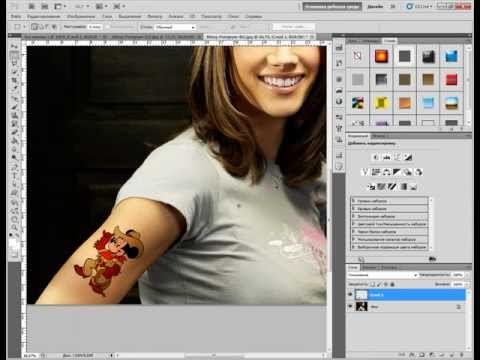Image resolution: width=480 pixels, height=360 pixels.
Task: Add a Curves adjustment layer
Action: [397, 157]
